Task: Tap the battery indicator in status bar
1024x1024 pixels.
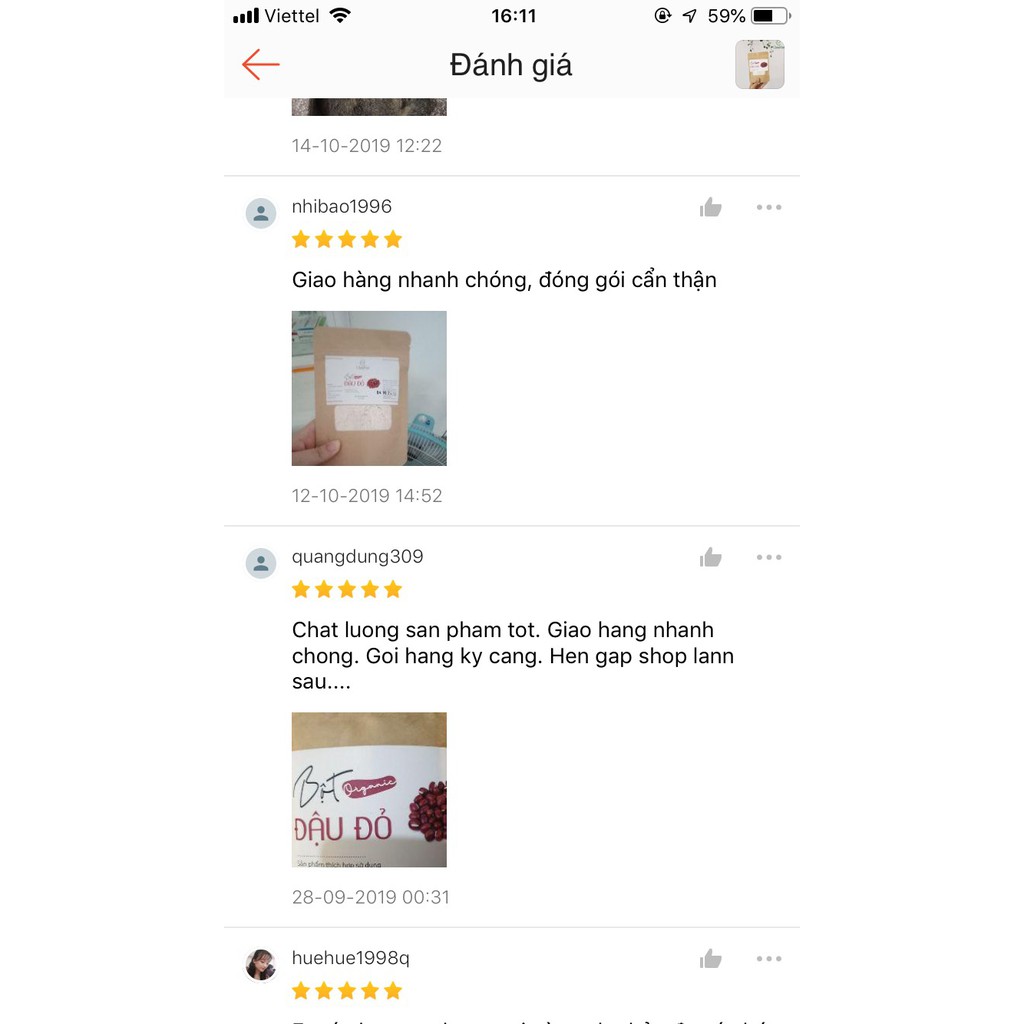Action: 771,16
